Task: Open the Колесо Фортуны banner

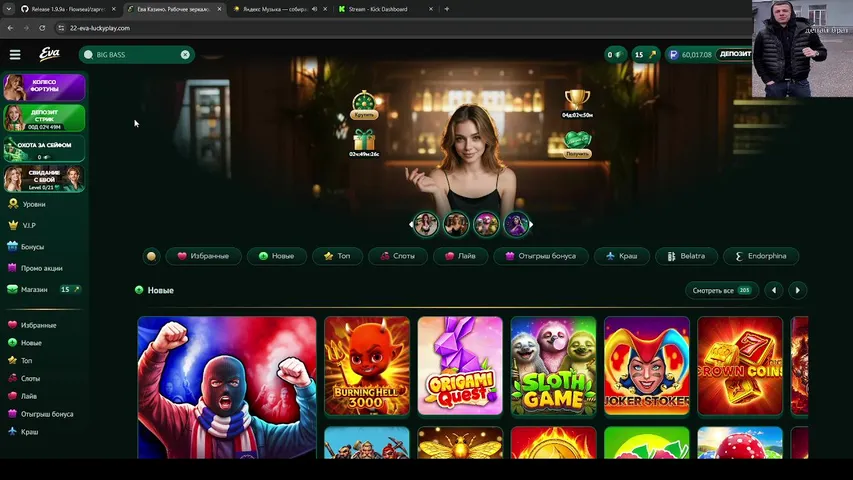Action: (x=44, y=87)
